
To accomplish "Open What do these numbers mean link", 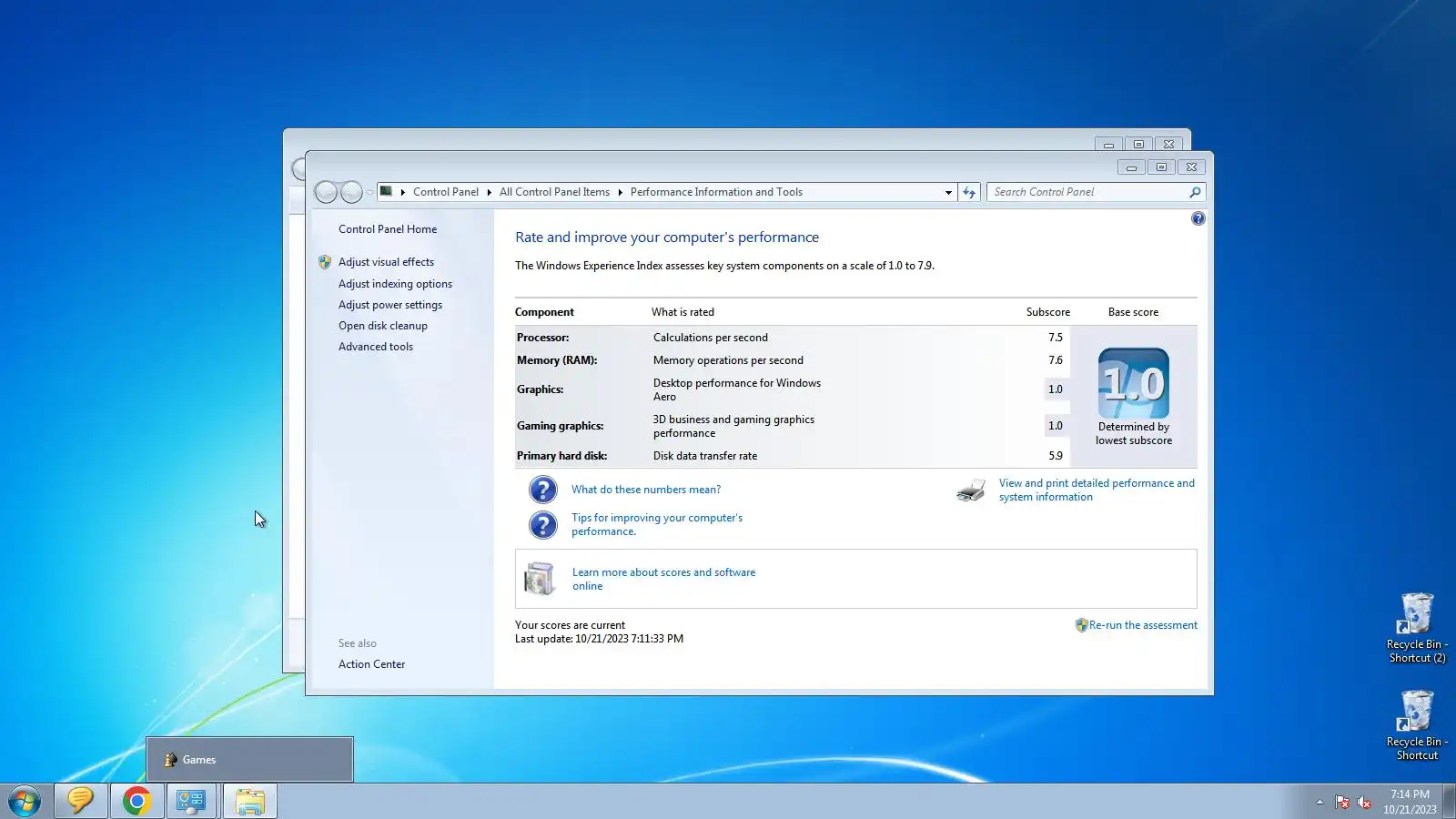I will [646, 490].
